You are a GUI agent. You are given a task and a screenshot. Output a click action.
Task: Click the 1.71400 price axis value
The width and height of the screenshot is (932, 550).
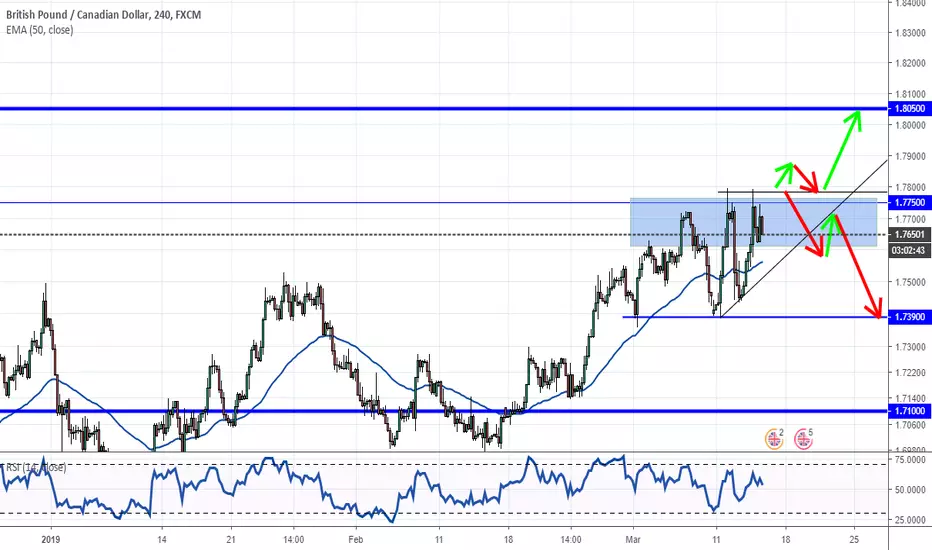[910, 398]
